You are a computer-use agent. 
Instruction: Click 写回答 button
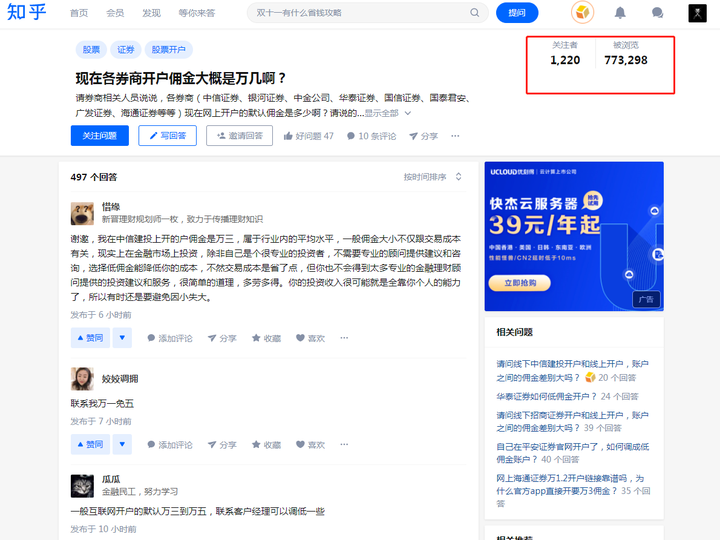pos(168,135)
